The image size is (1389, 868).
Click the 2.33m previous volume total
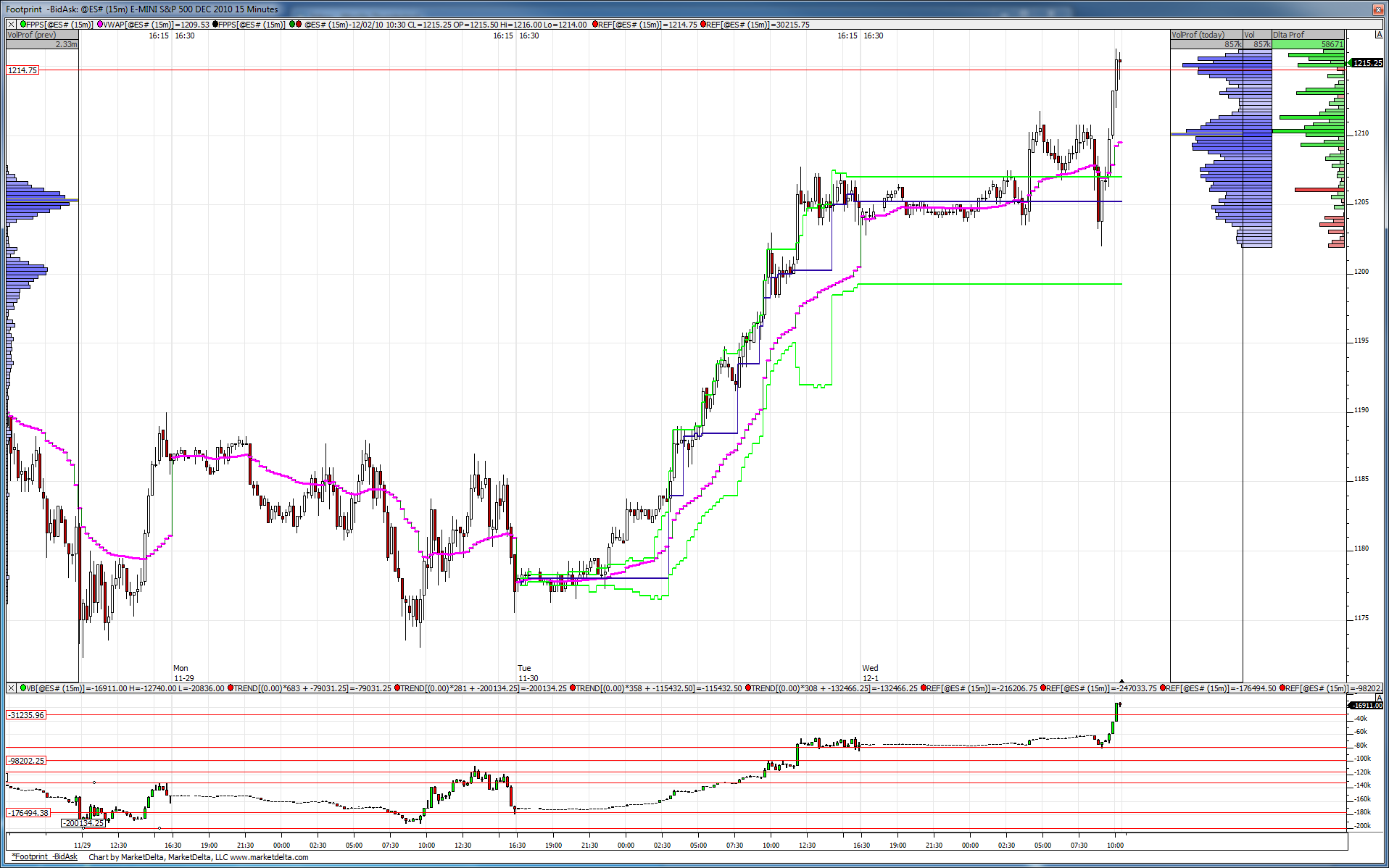pyautogui.click(x=42, y=44)
